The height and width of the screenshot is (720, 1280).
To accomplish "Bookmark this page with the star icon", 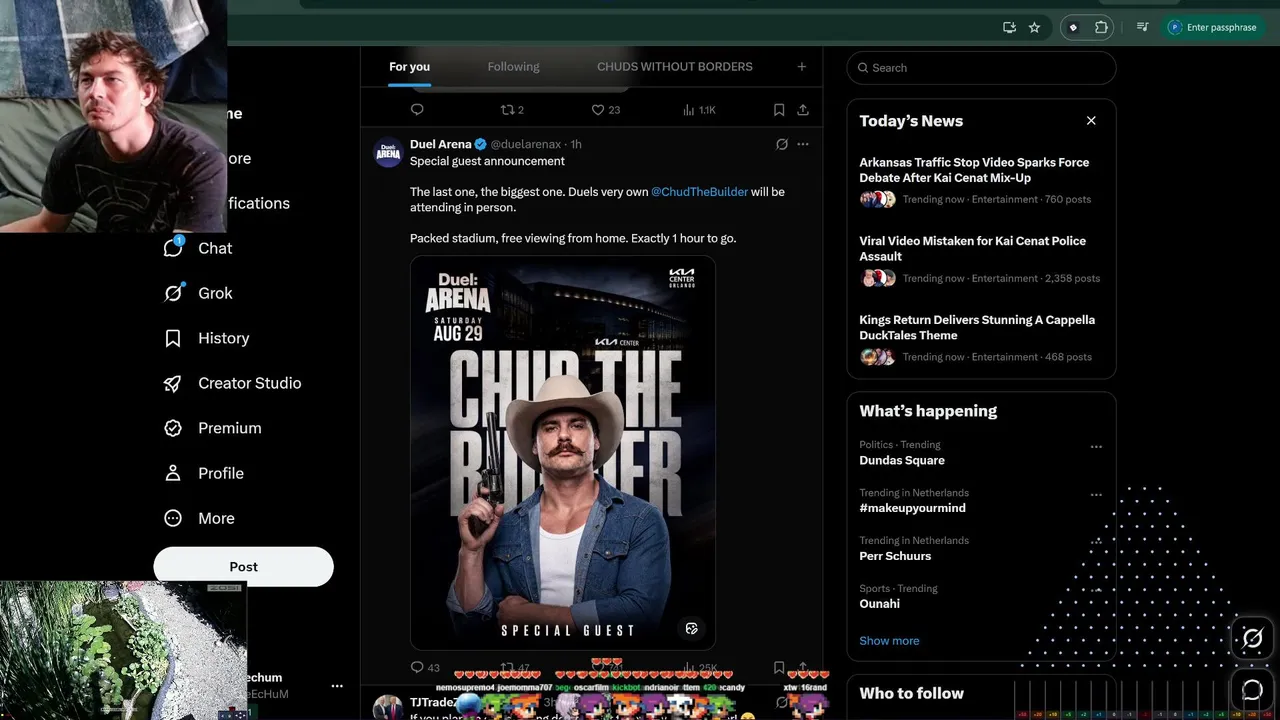I will (x=1034, y=27).
